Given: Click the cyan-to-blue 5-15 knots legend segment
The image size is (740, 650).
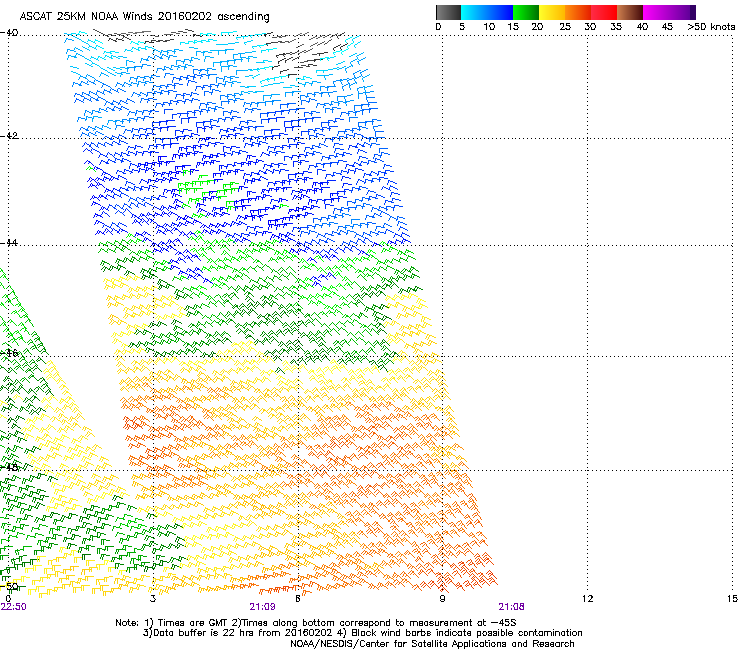Looking at the screenshot, I should point(487,12).
